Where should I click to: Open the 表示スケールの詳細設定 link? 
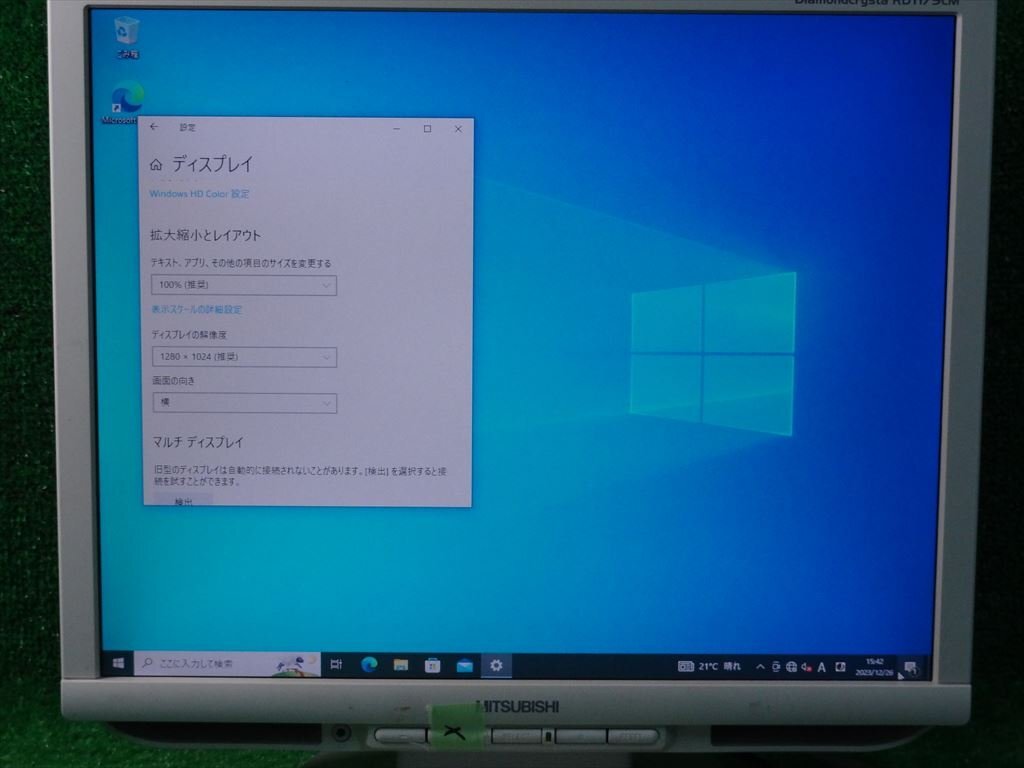click(x=197, y=310)
